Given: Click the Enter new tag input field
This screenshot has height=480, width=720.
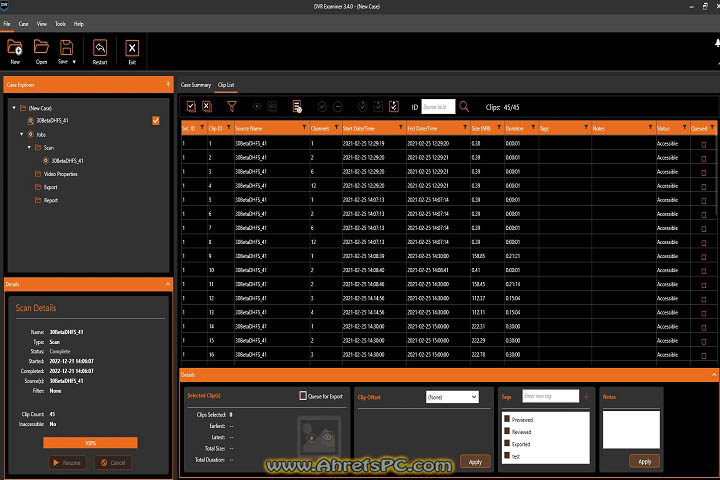Looking at the screenshot, I should point(551,396).
